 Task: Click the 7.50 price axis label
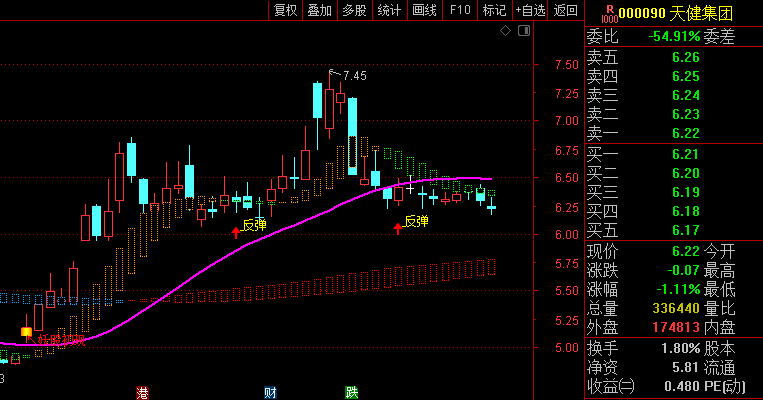tap(567, 65)
